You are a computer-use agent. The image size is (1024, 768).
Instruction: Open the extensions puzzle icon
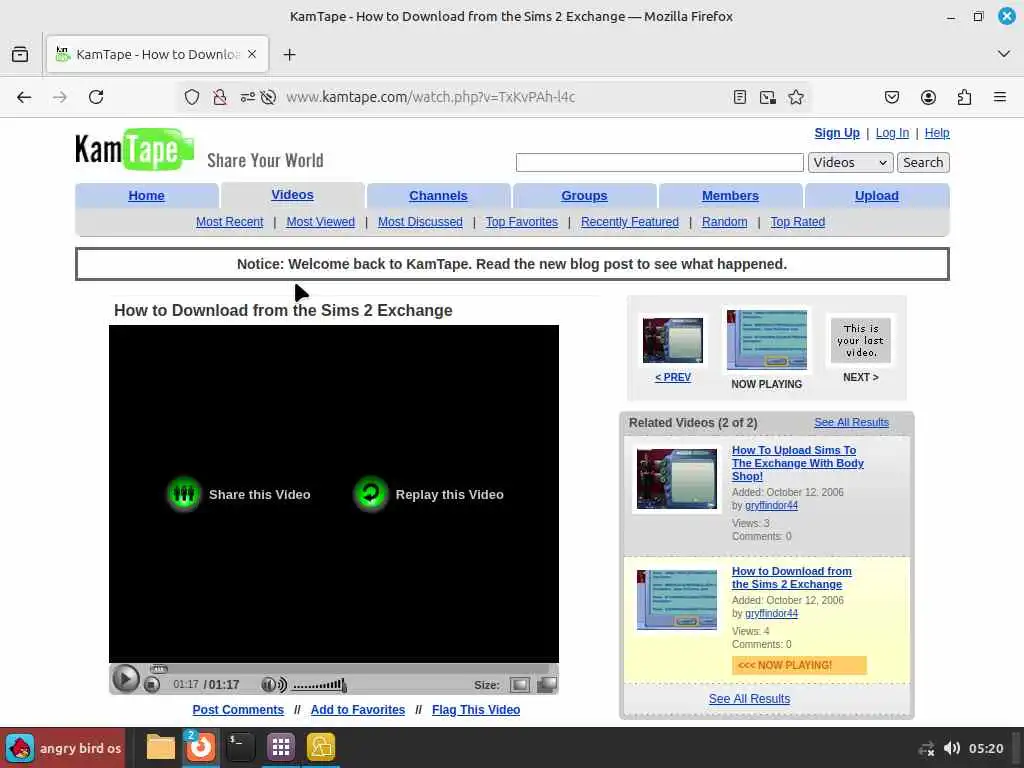[x=964, y=97]
